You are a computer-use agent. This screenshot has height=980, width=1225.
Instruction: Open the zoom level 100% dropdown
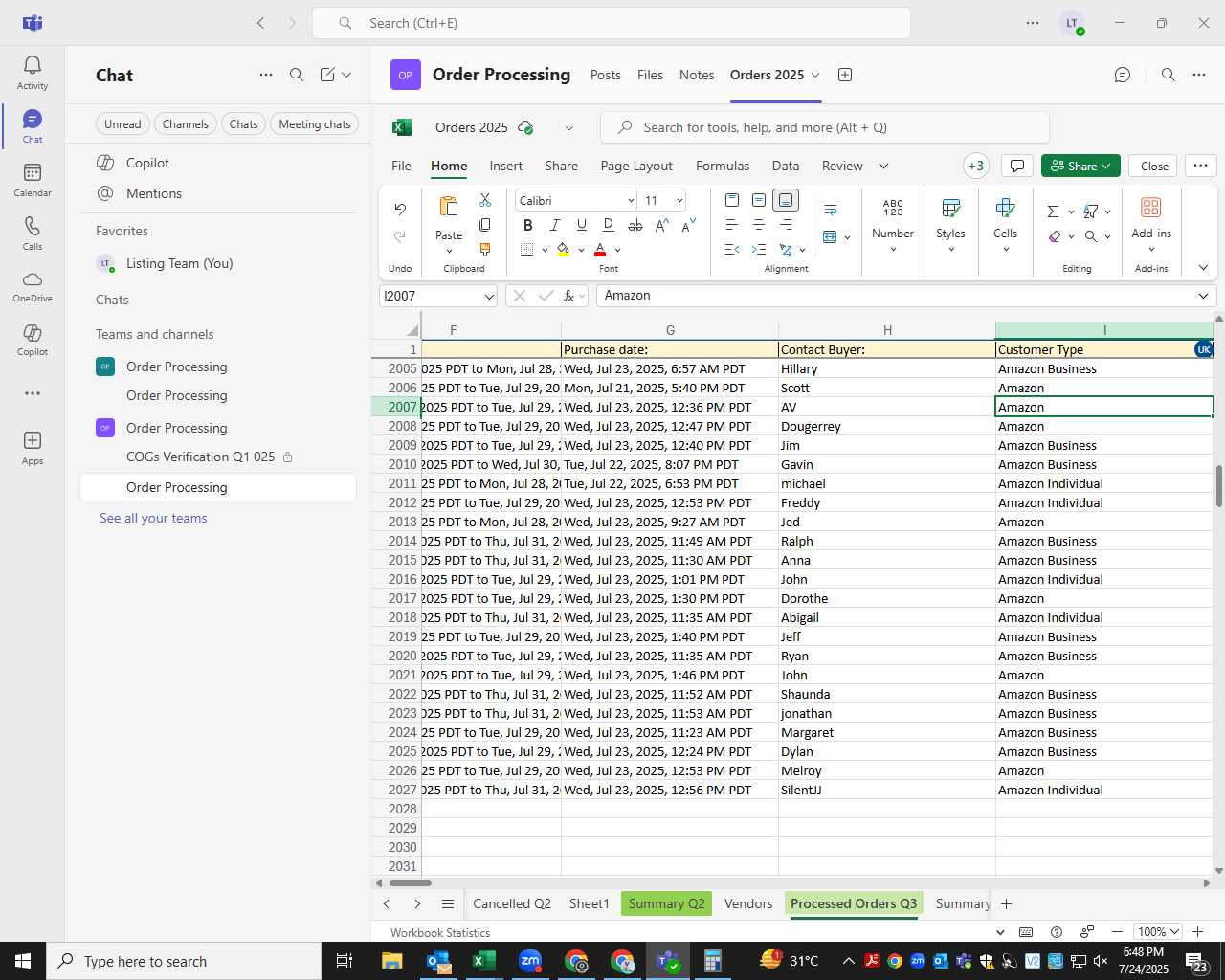click(1158, 932)
